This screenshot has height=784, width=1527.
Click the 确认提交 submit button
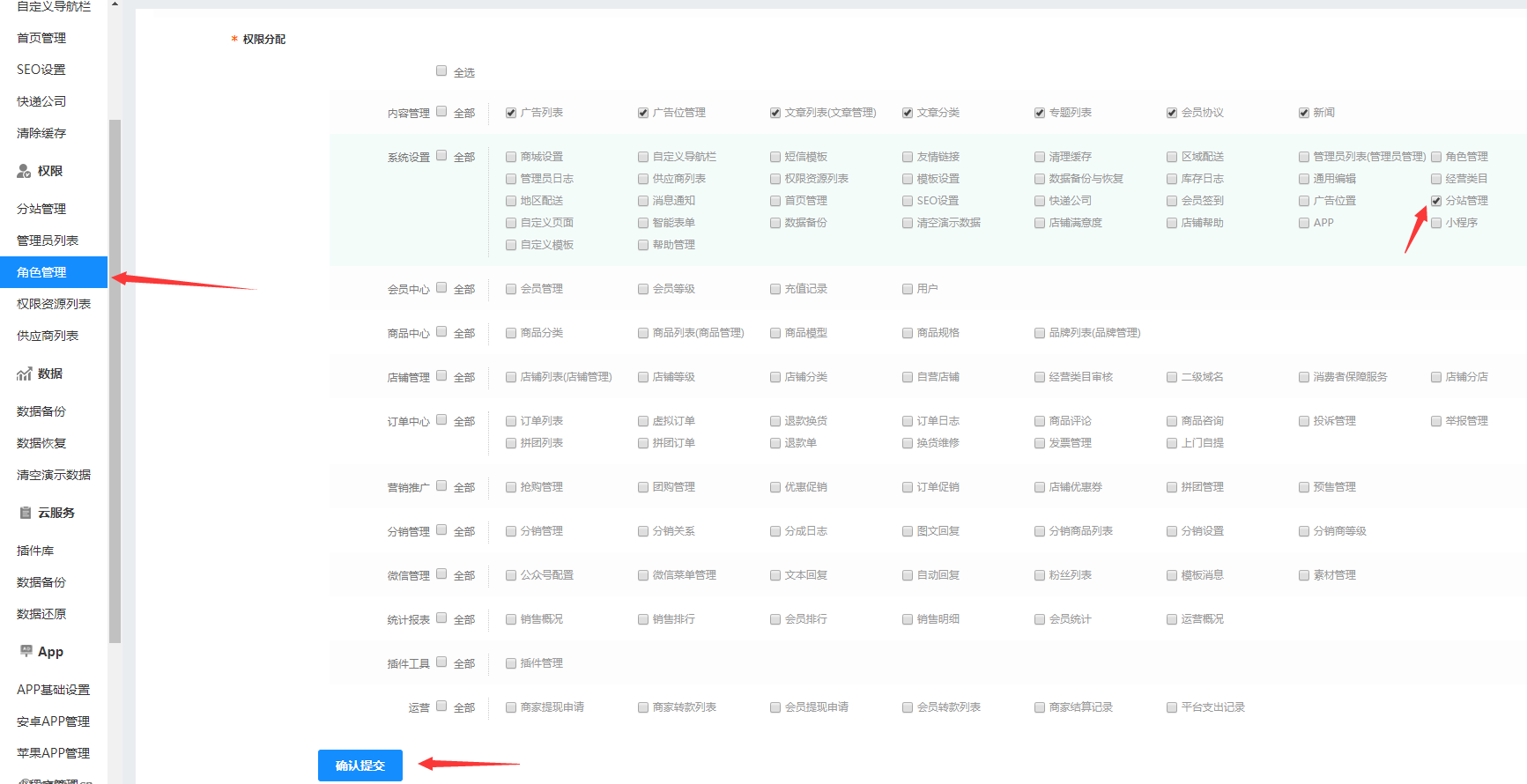360,766
